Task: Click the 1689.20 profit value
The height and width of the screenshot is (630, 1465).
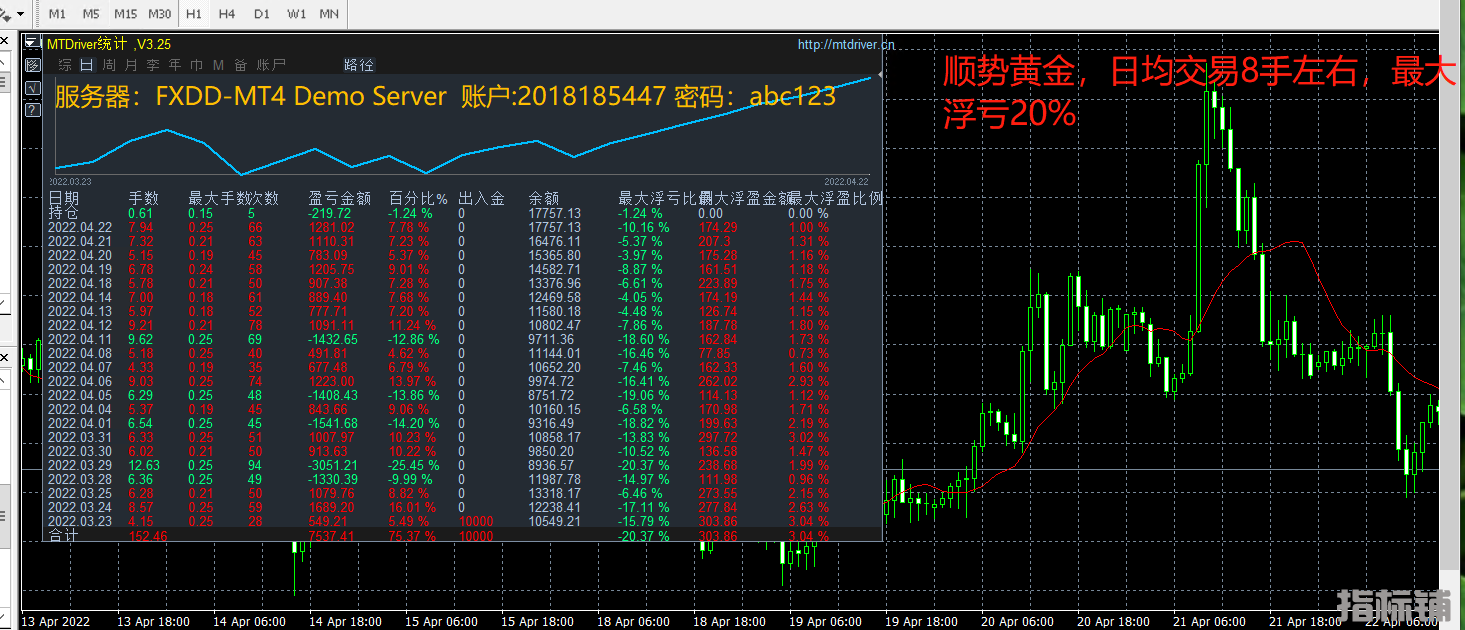Action: point(331,507)
